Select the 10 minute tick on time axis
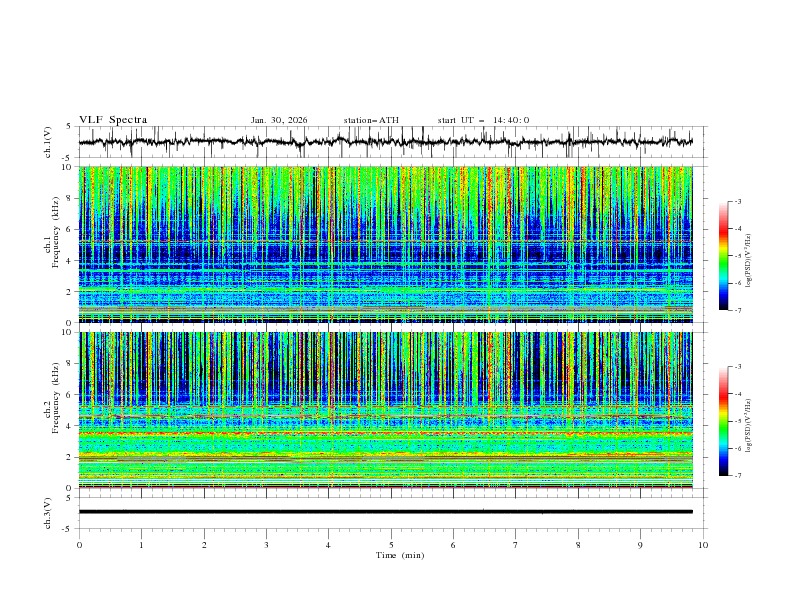This screenshot has width=792, height=612. 703,545
